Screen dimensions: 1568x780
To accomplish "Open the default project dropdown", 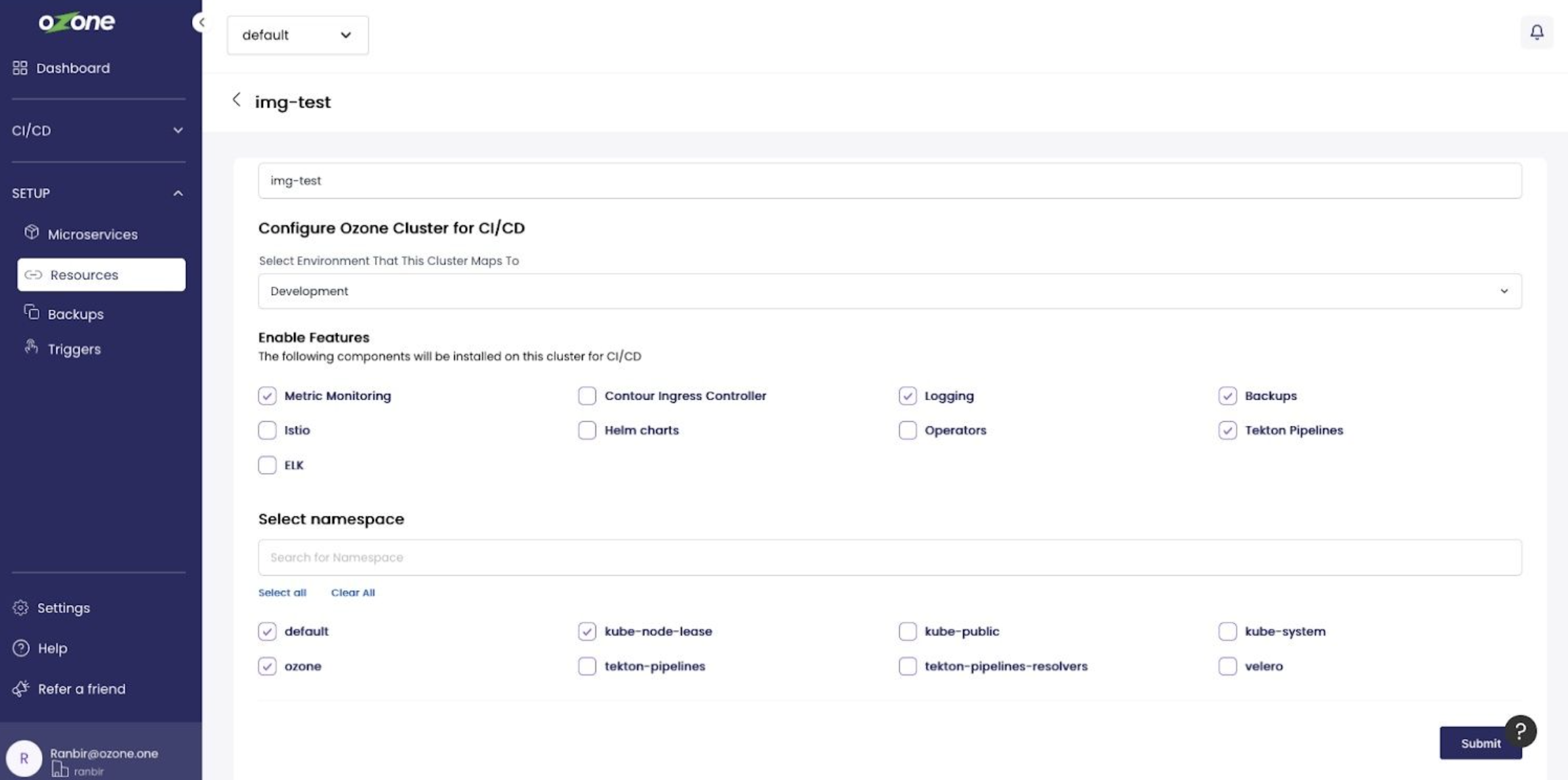I will click(x=297, y=35).
